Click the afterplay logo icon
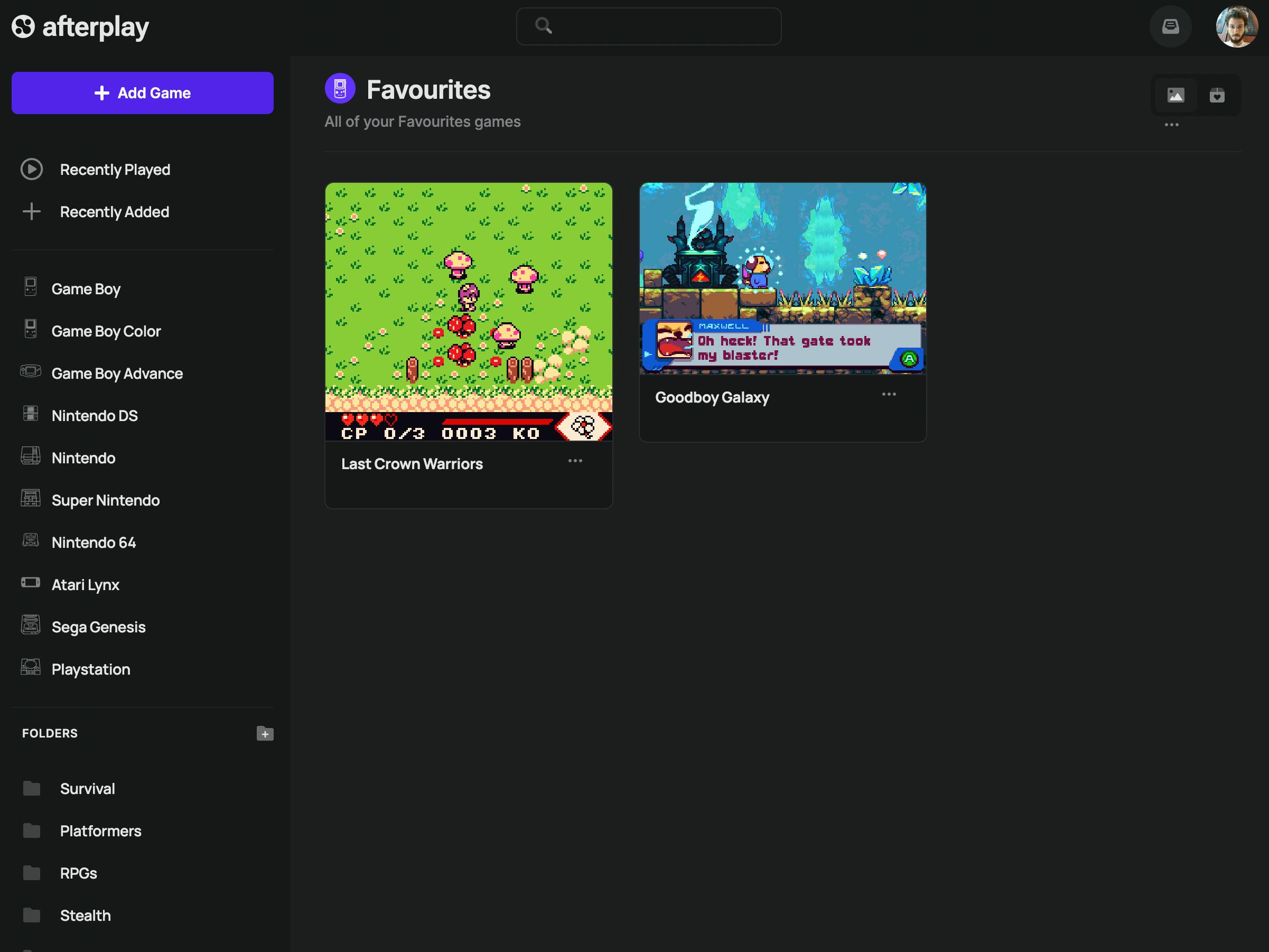 click(x=24, y=26)
